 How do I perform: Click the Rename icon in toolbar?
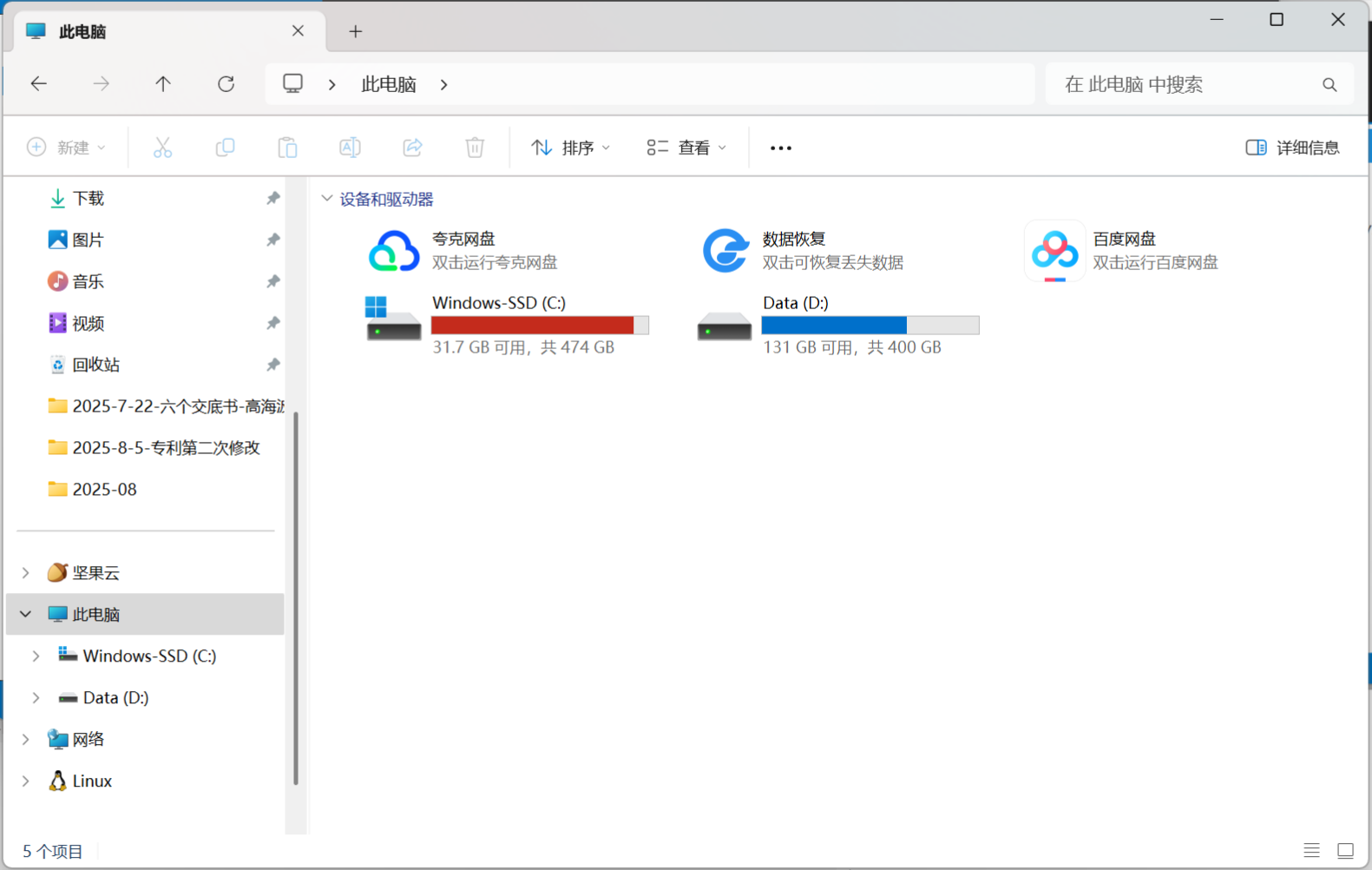coord(350,148)
